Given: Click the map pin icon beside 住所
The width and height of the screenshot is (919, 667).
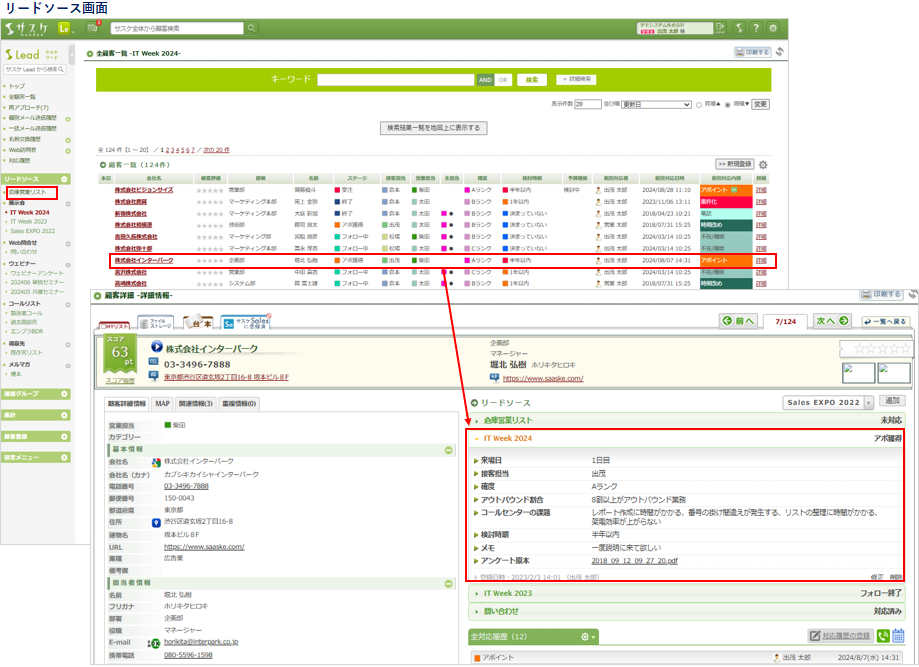Looking at the screenshot, I should [x=156, y=522].
